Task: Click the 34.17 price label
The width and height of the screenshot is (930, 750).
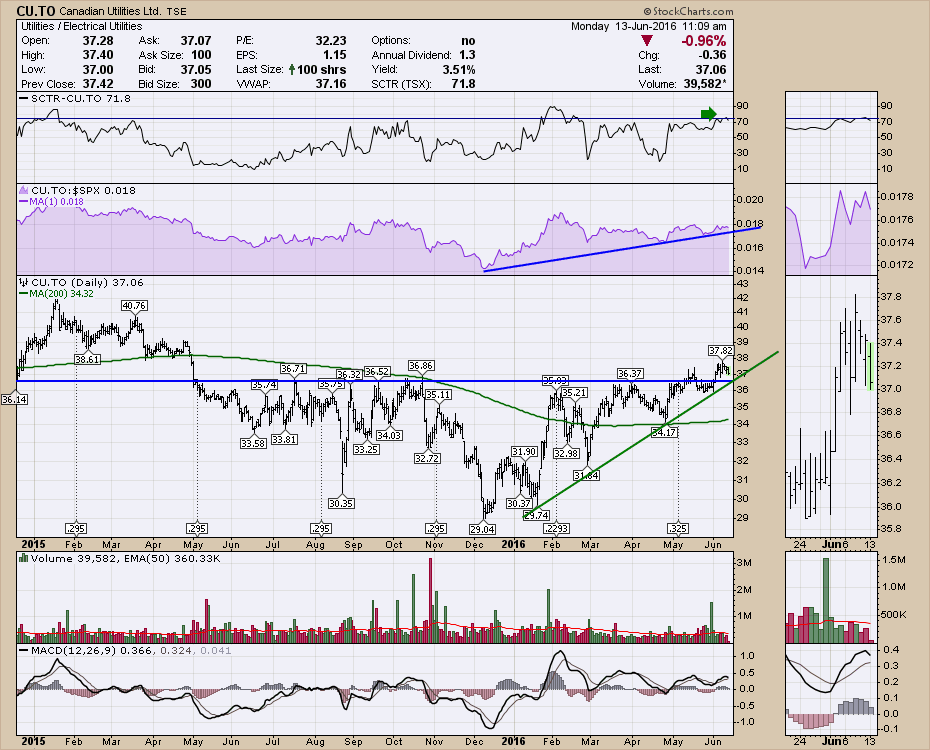Action: (x=664, y=432)
